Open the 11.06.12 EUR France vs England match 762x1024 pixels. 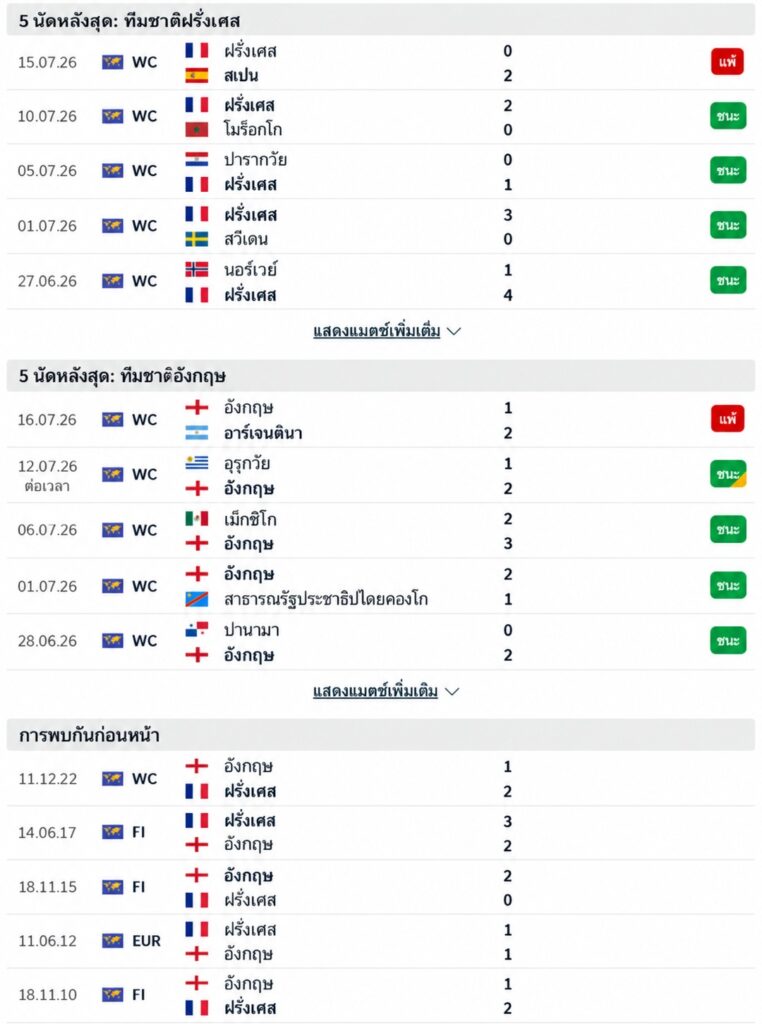[x=381, y=941]
